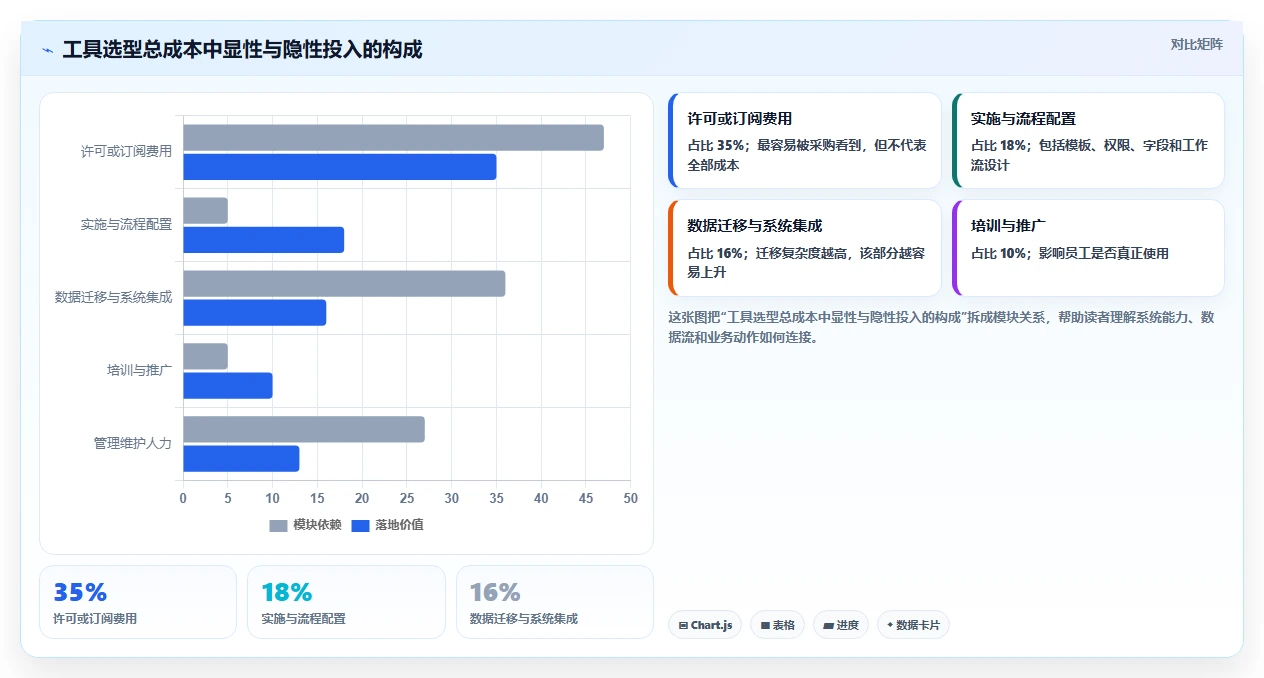The height and width of the screenshot is (678, 1264).
Task: Click the x-axis tick label 50
Action: pyautogui.click(x=630, y=498)
